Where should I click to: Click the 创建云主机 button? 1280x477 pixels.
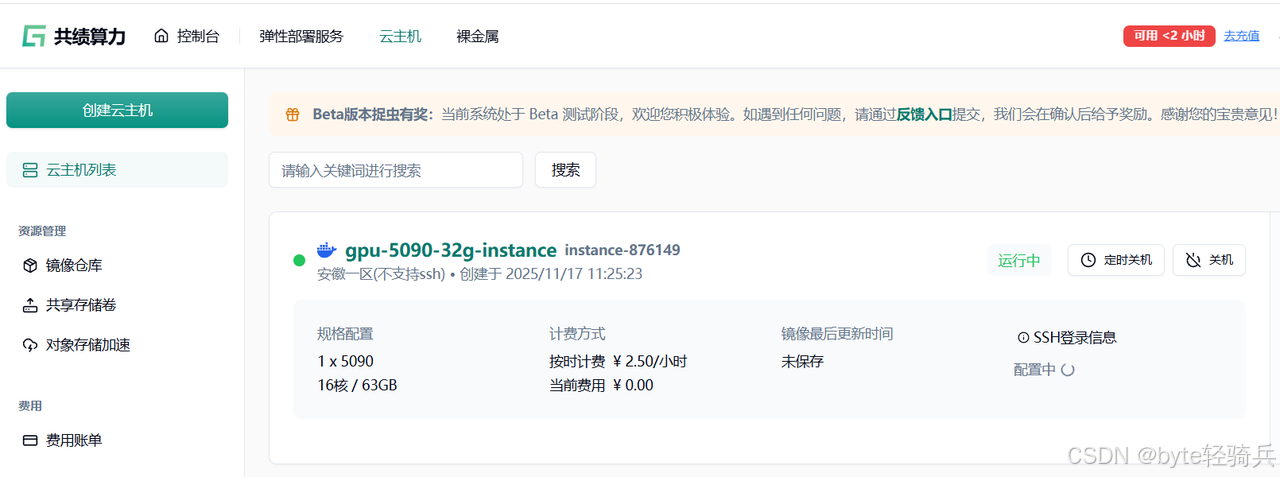[x=117, y=110]
